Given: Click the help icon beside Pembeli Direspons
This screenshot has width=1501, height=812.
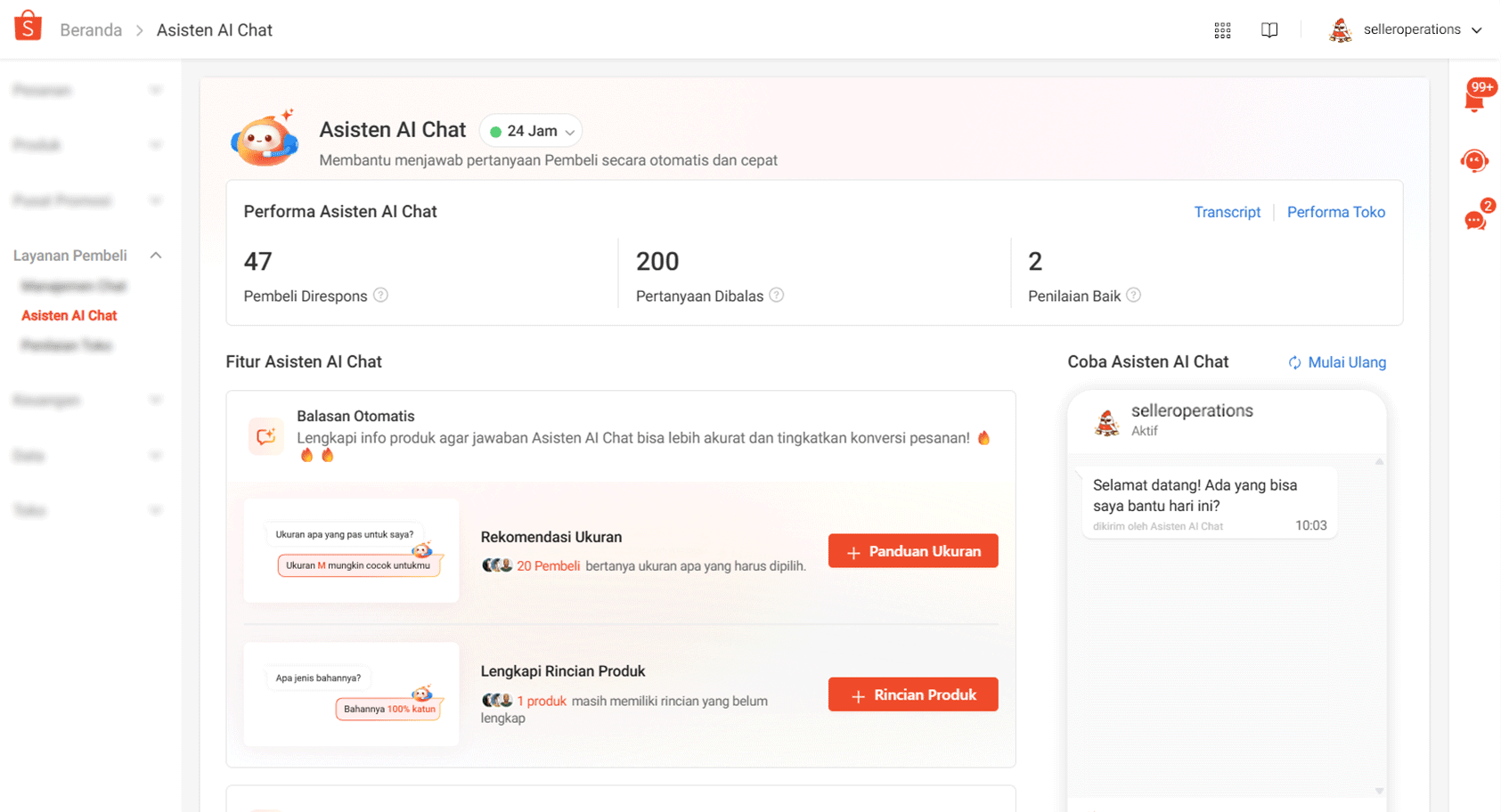Looking at the screenshot, I should pos(380,295).
